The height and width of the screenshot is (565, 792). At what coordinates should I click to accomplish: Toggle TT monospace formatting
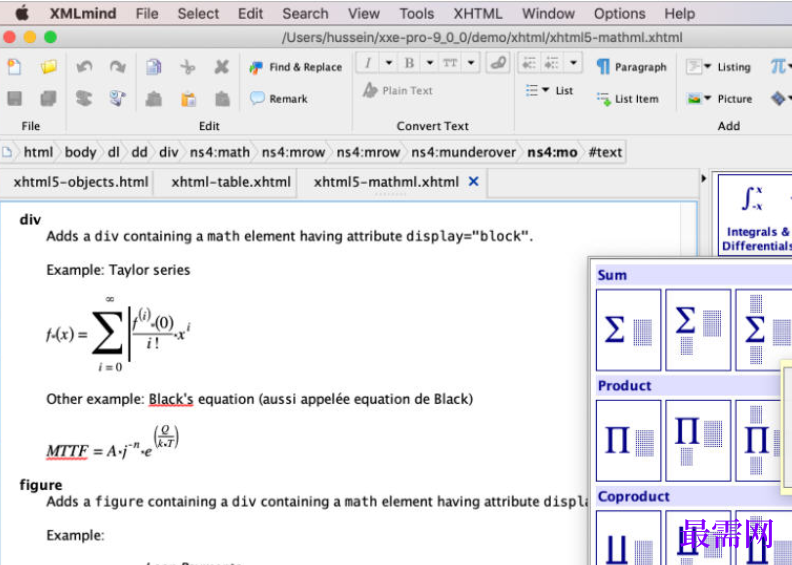coord(450,63)
